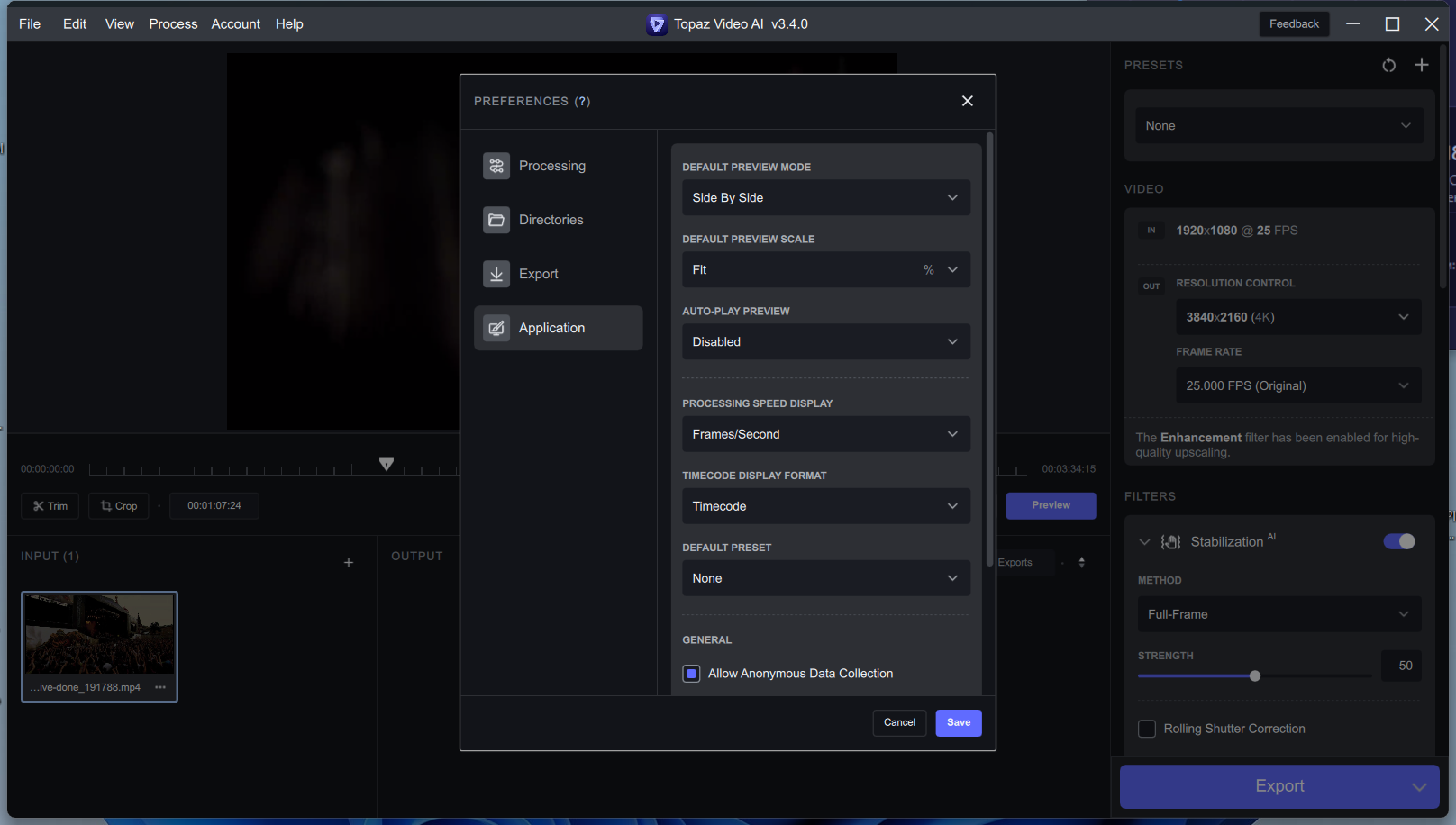This screenshot has height=825, width=1456.
Task: Open the Edit menu
Action: pyautogui.click(x=75, y=24)
